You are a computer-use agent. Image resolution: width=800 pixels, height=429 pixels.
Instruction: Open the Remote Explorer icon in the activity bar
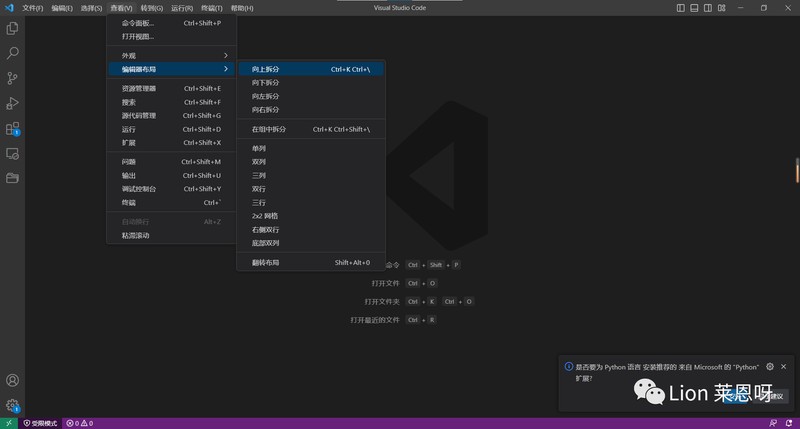[12, 154]
